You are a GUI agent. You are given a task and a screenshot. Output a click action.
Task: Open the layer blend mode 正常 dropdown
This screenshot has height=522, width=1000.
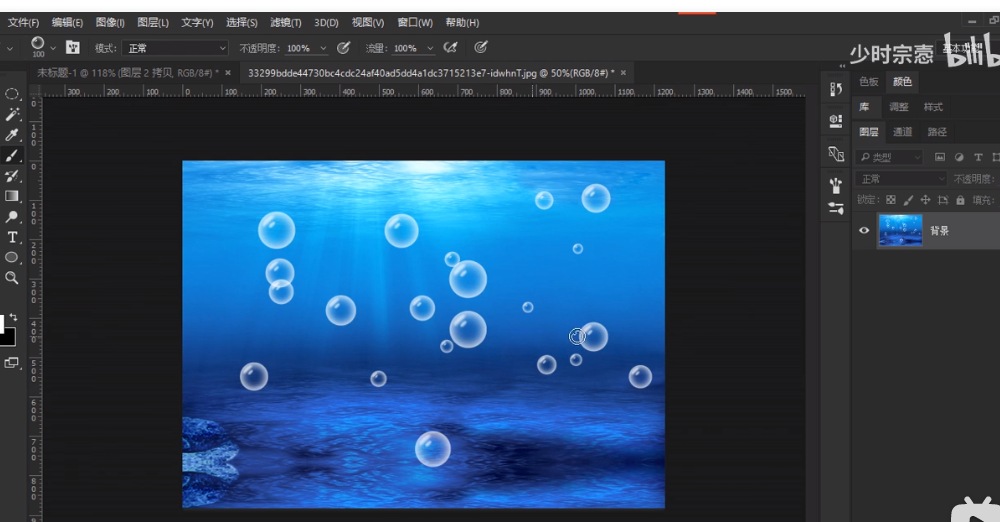tap(901, 179)
